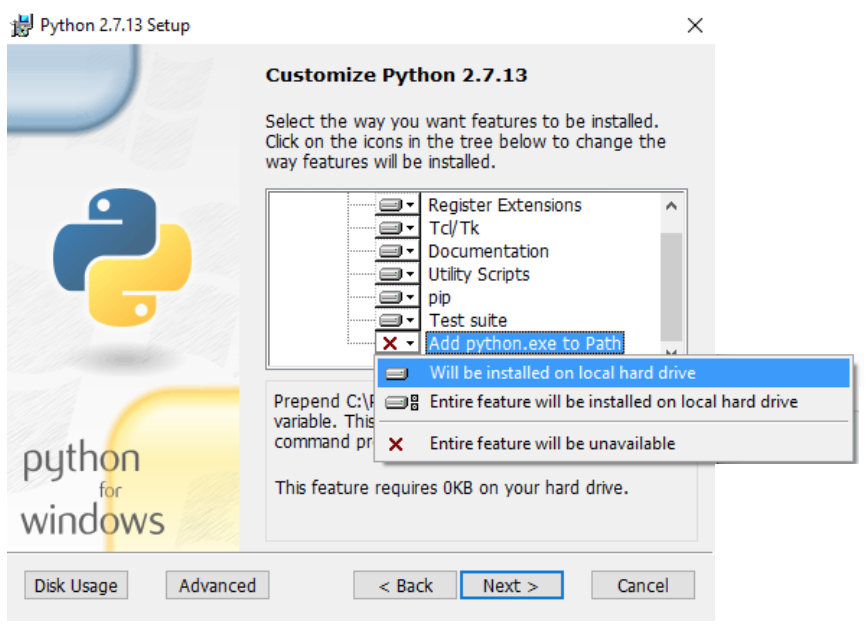Select the Register Extensions tree item

click(x=504, y=205)
